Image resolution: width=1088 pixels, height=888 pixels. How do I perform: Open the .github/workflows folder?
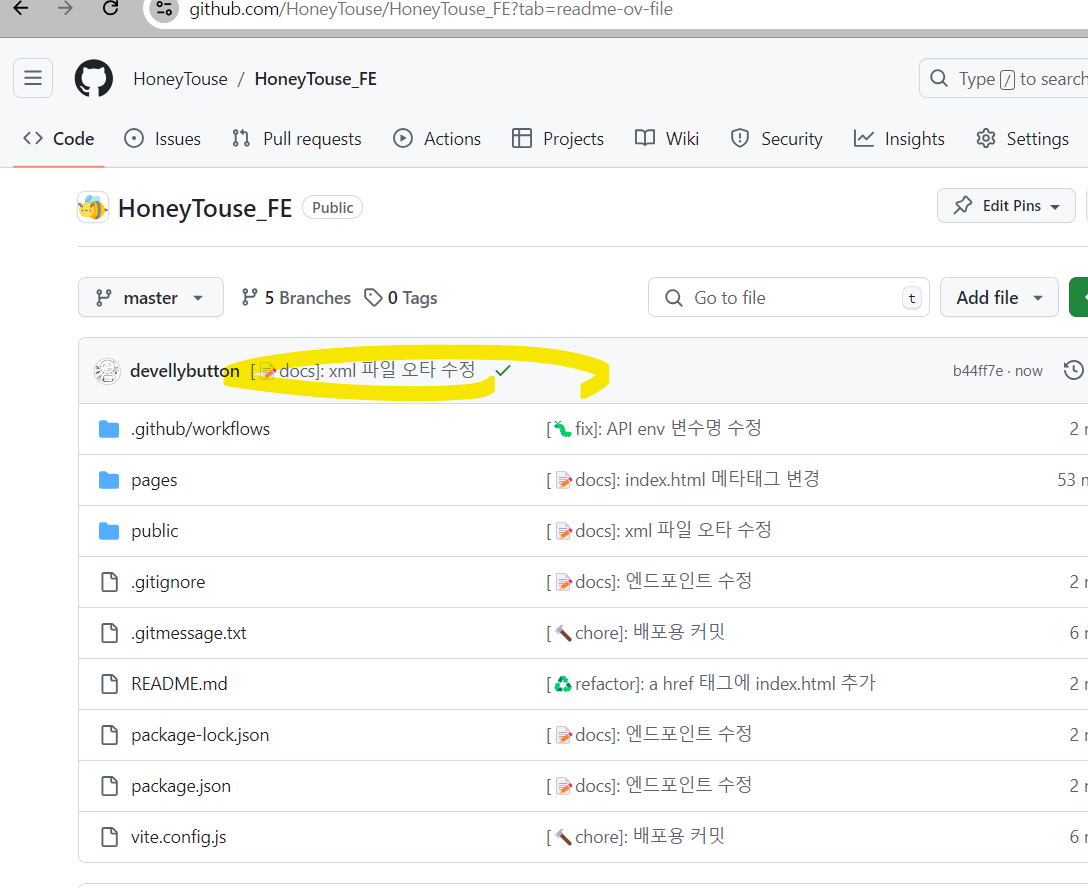click(x=201, y=429)
